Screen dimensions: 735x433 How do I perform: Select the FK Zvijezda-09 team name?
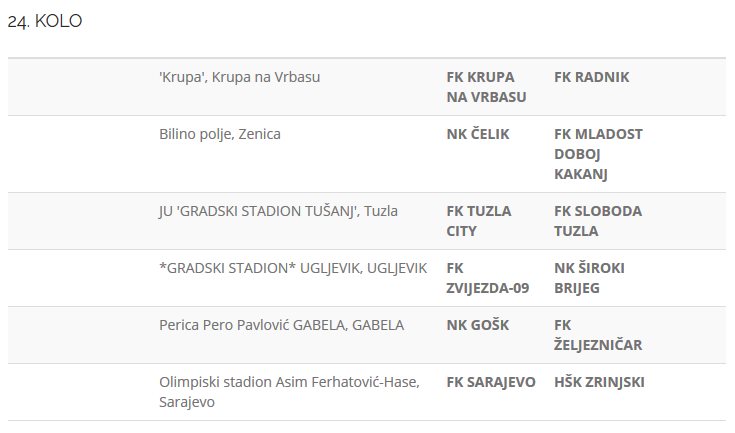(488, 278)
